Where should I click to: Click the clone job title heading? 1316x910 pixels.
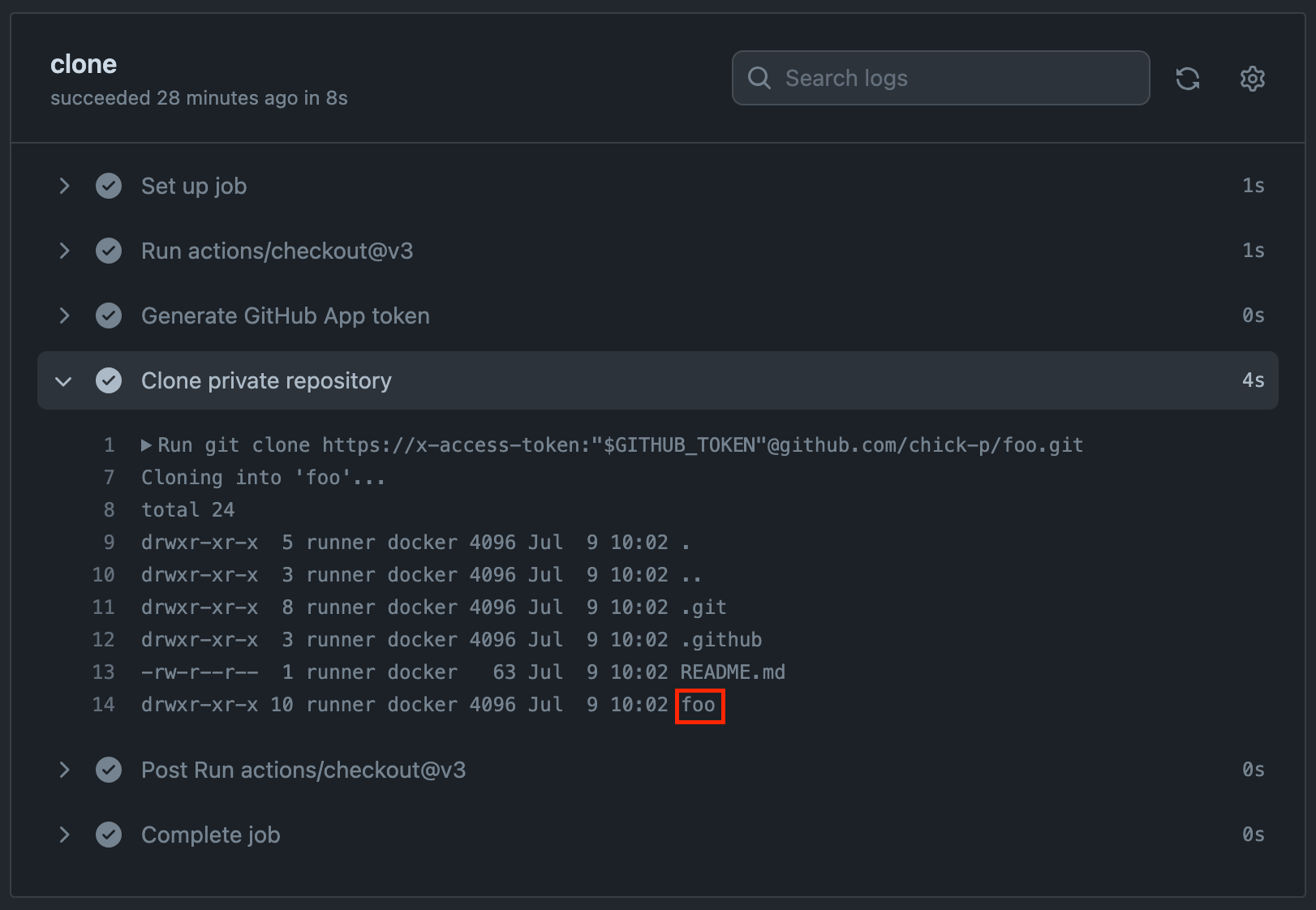84,64
